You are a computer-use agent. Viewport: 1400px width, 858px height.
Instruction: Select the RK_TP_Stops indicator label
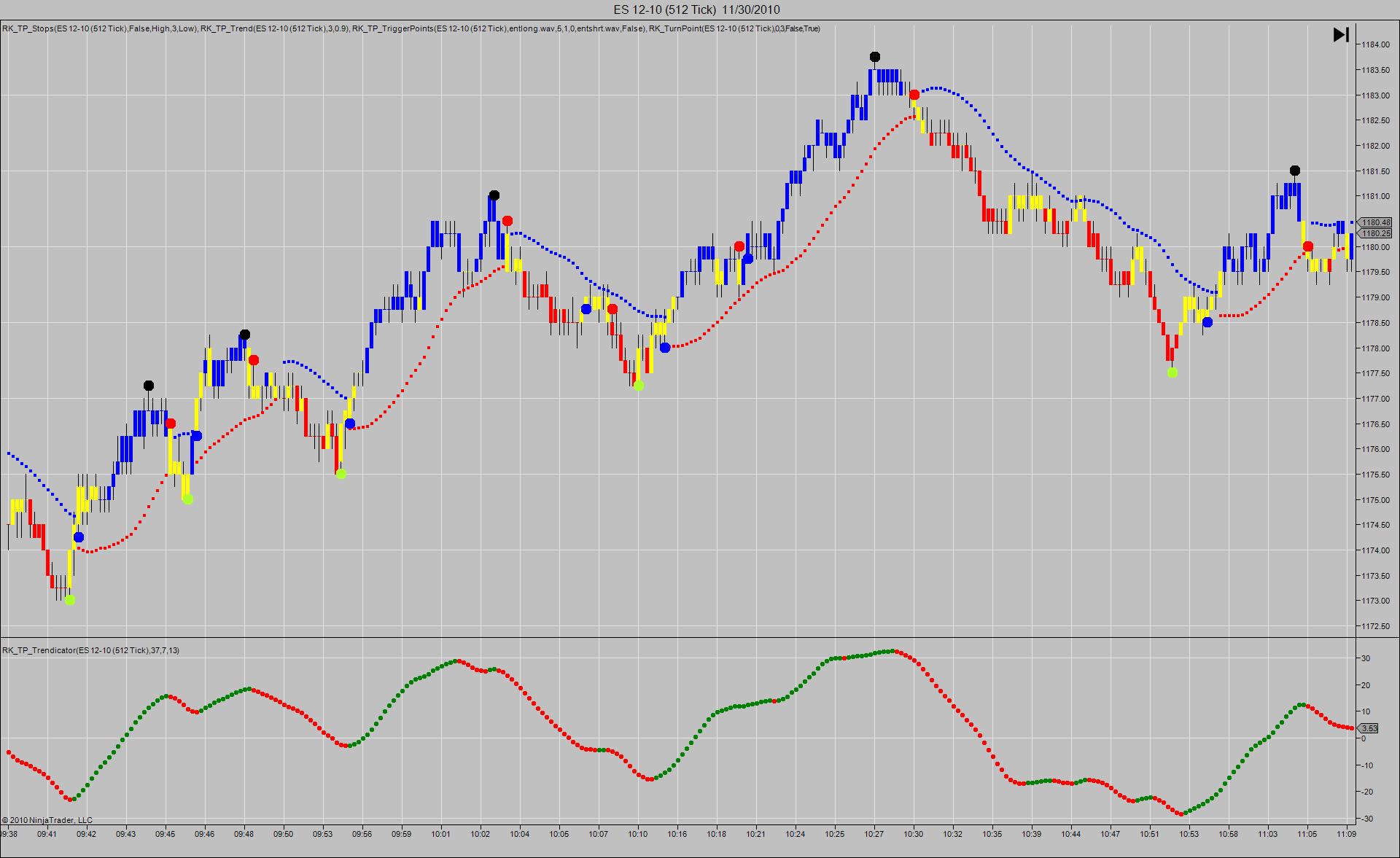pyautogui.click(x=100, y=29)
